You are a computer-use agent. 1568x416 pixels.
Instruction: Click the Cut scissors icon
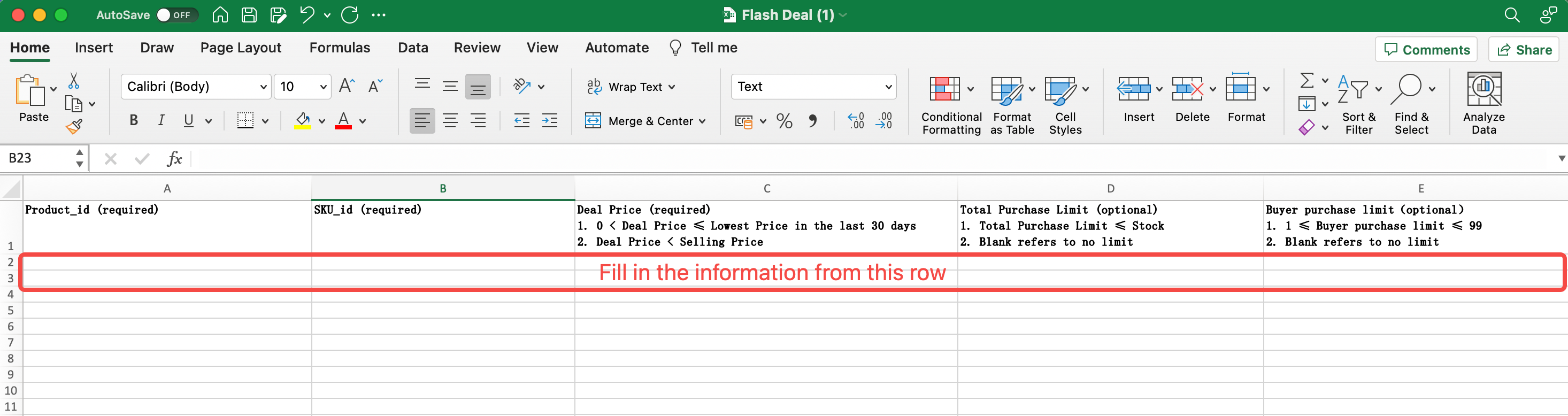click(74, 81)
